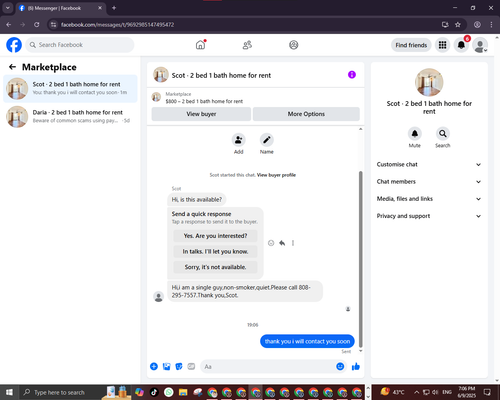Go to Home feed icon
Screen dimensions: 500x400
pos(200,45)
